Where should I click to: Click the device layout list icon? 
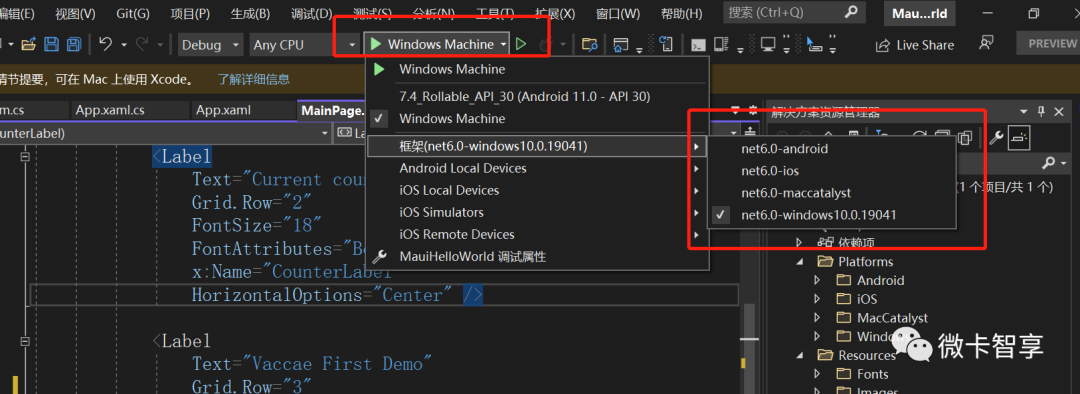click(x=720, y=45)
